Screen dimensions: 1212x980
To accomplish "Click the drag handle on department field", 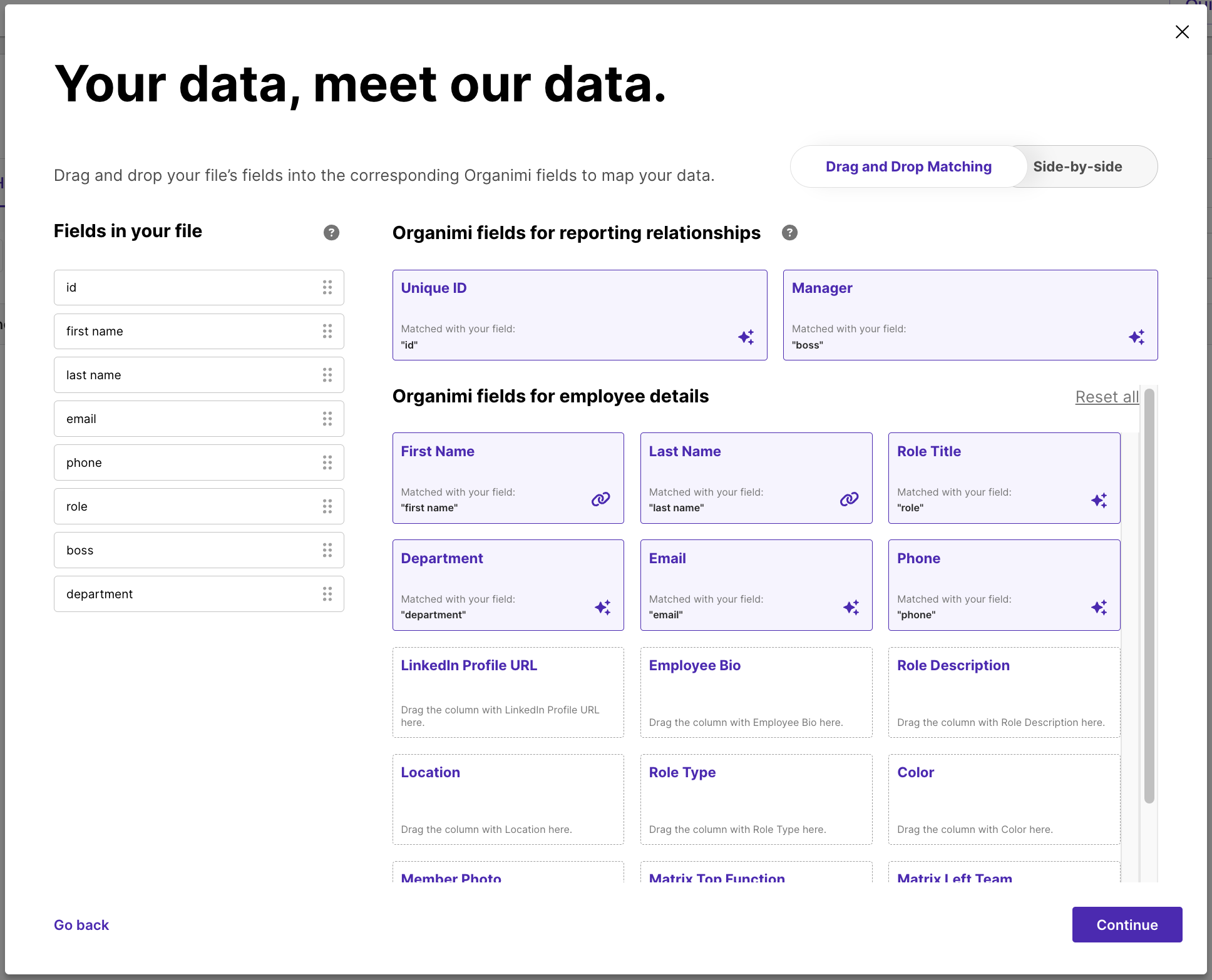I will [327, 594].
